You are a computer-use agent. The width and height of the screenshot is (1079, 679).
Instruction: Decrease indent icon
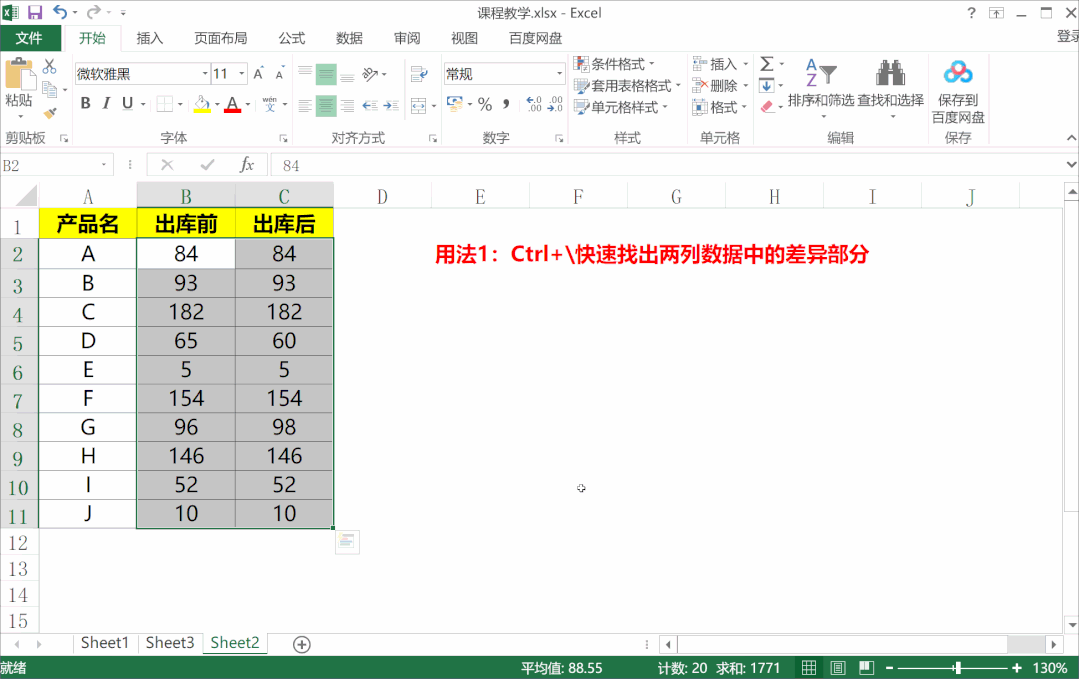click(x=370, y=105)
